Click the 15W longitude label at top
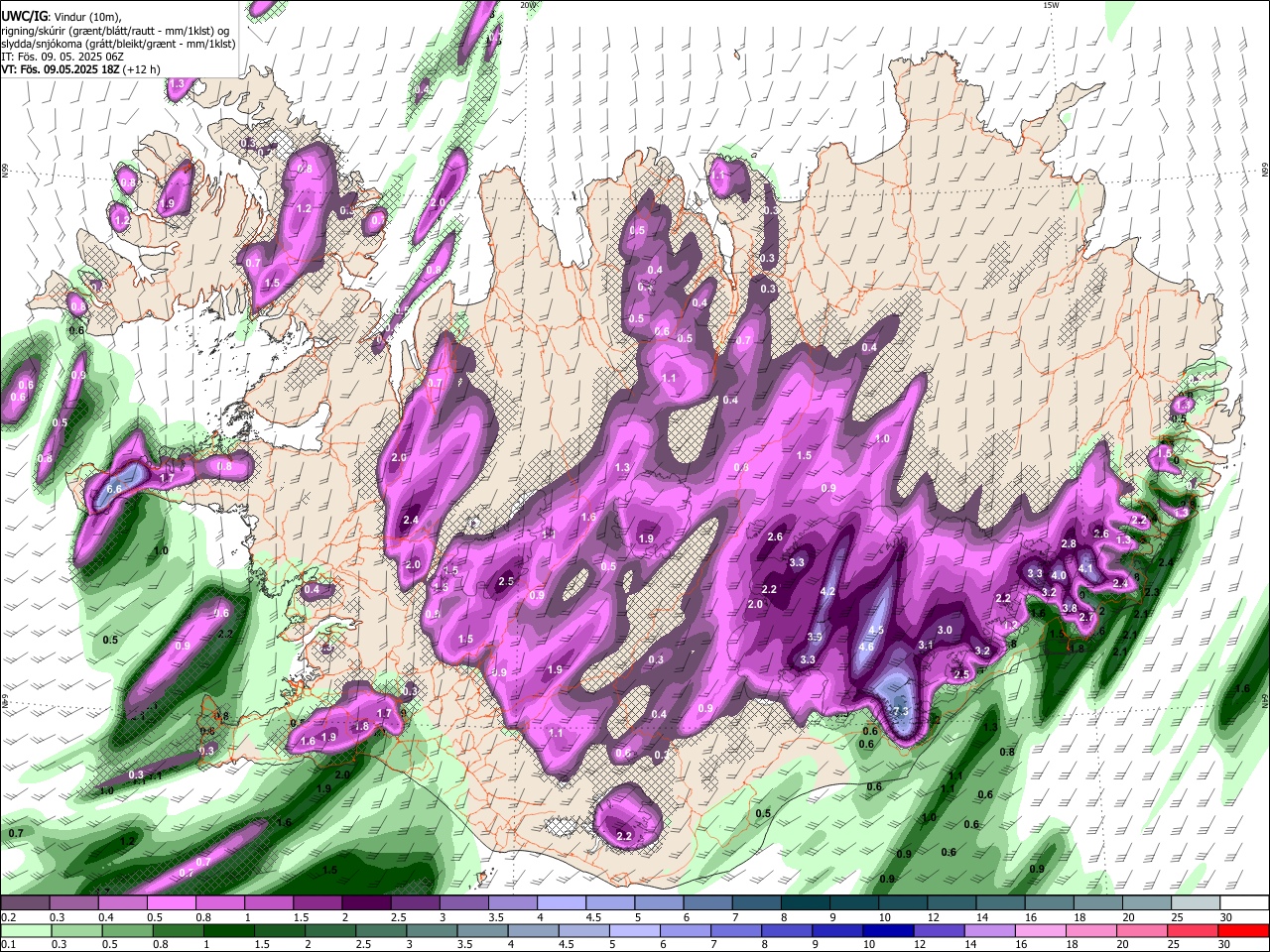This screenshot has width=1270, height=952. click(1050, 5)
